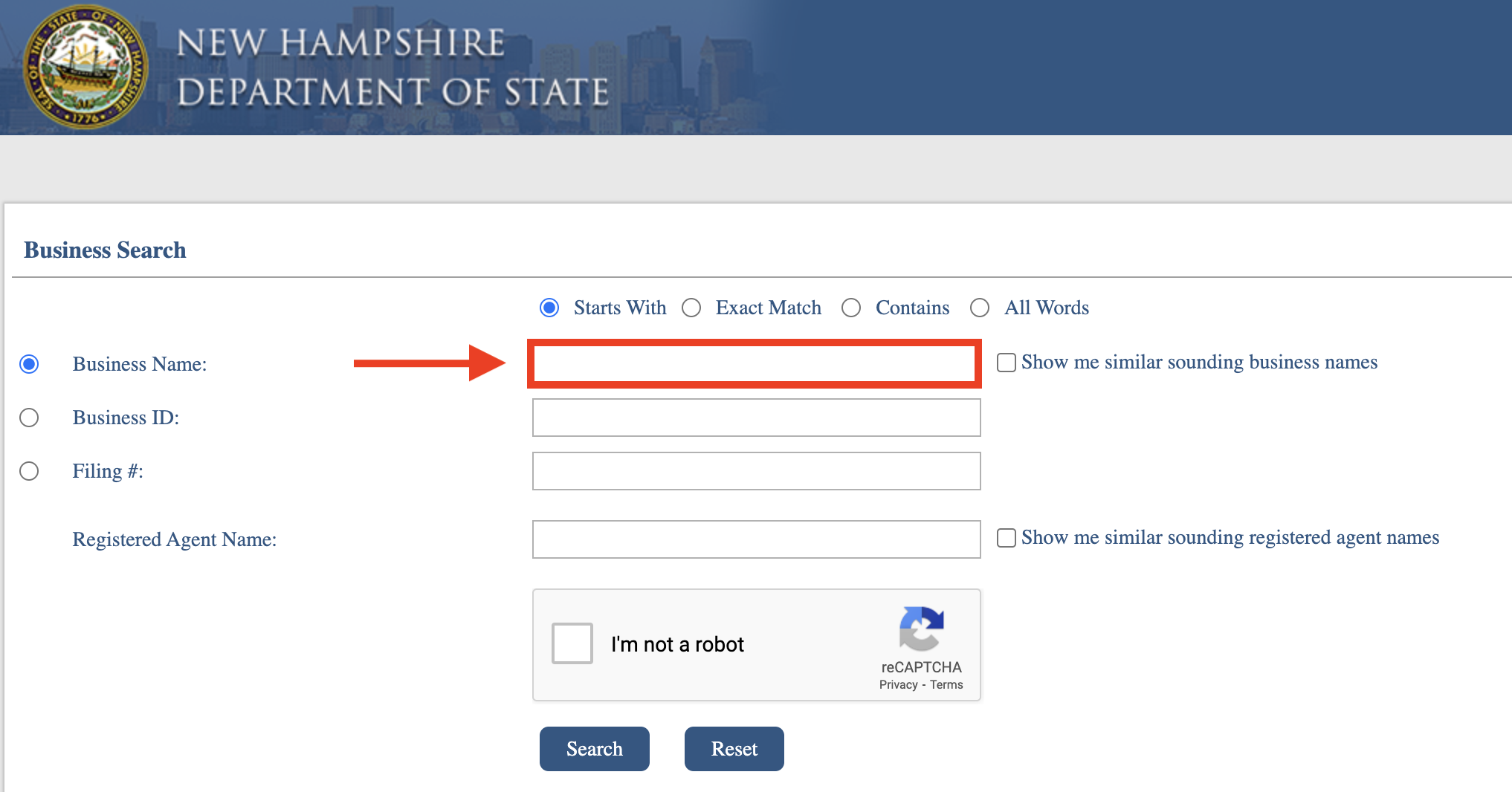Click the Registered Agent Name input field
Screen dimensions: 1512x792
pyautogui.click(x=757, y=539)
